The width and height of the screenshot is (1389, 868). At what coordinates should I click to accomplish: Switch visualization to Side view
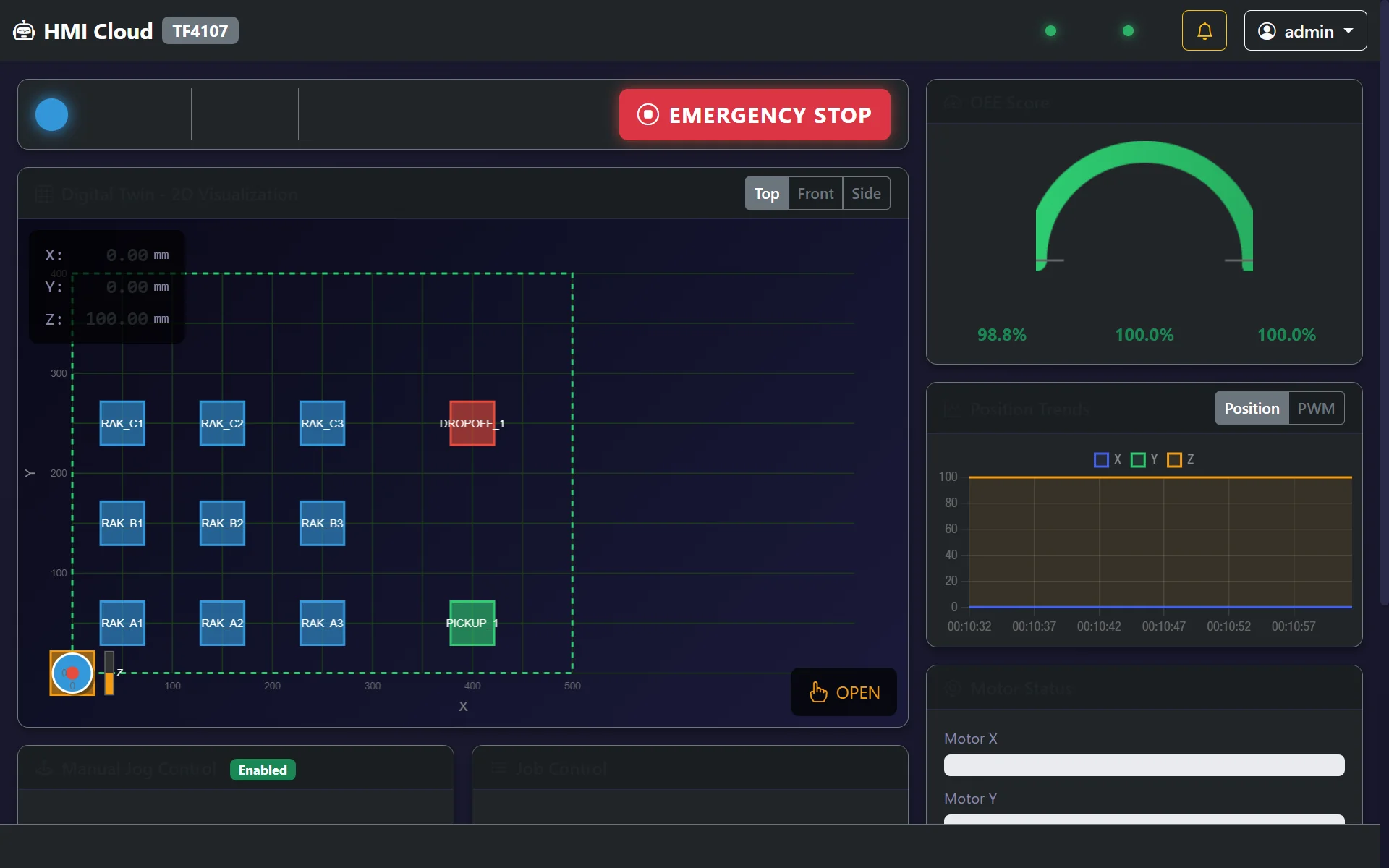[x=866, y=194]
